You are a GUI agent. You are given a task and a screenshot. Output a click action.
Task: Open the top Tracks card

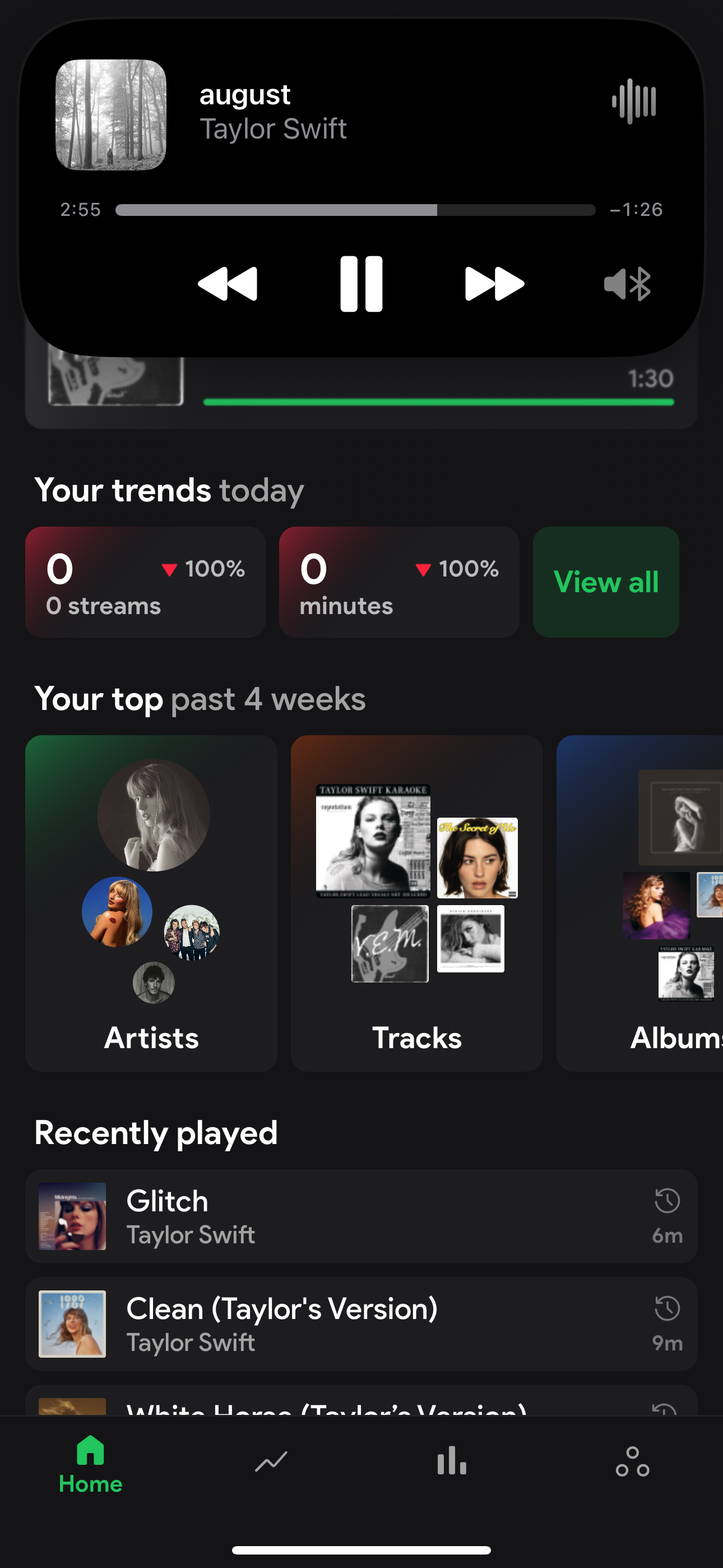(x=416, y=903)
